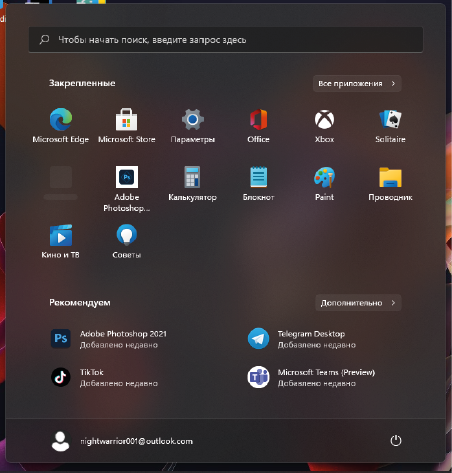The image size is (452, 473).
Task: Open Кино и ТВ app
Action: click(x=61, y=242)
